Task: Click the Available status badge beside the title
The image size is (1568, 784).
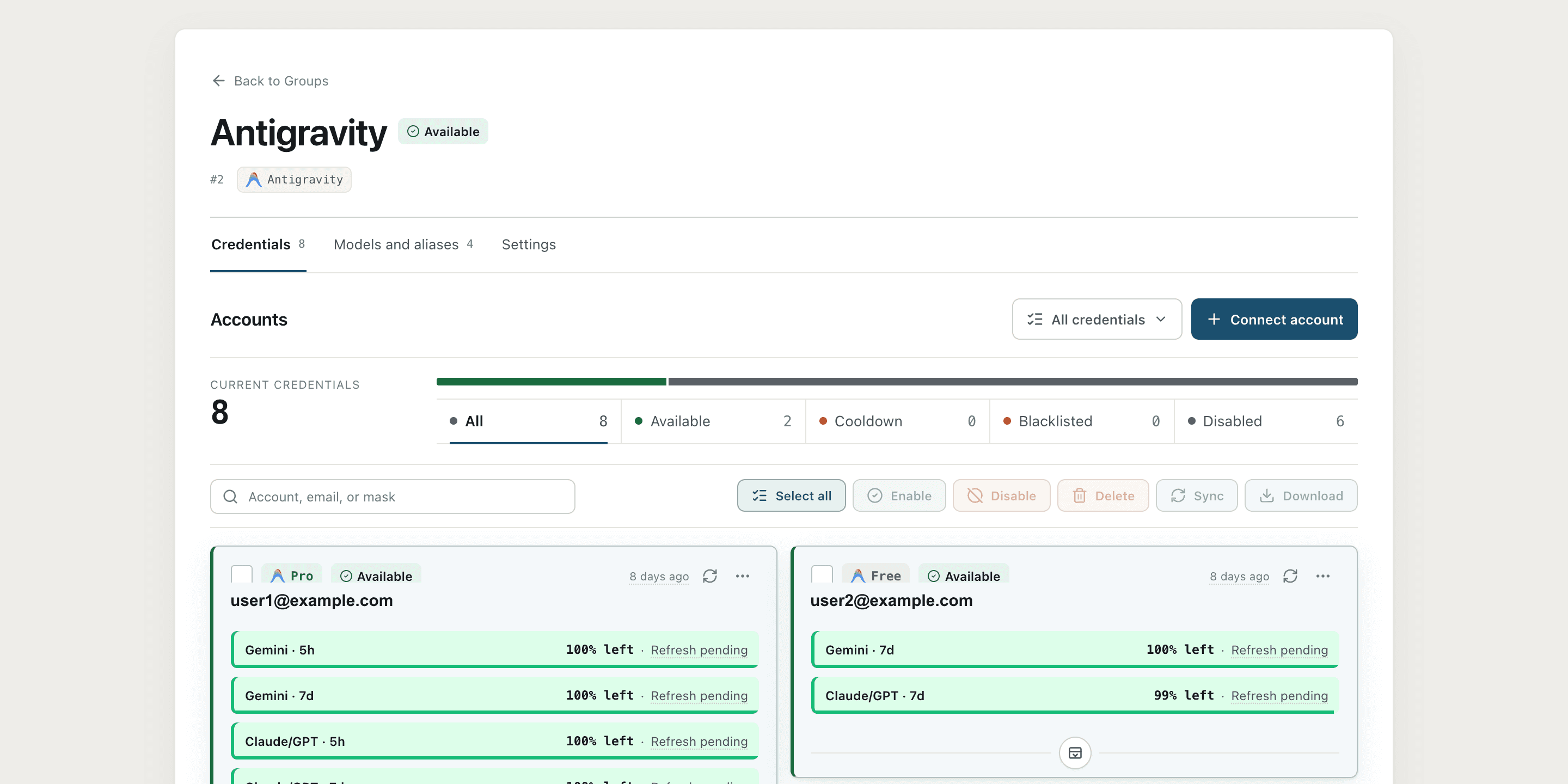Action: click(x=443, y=131)
